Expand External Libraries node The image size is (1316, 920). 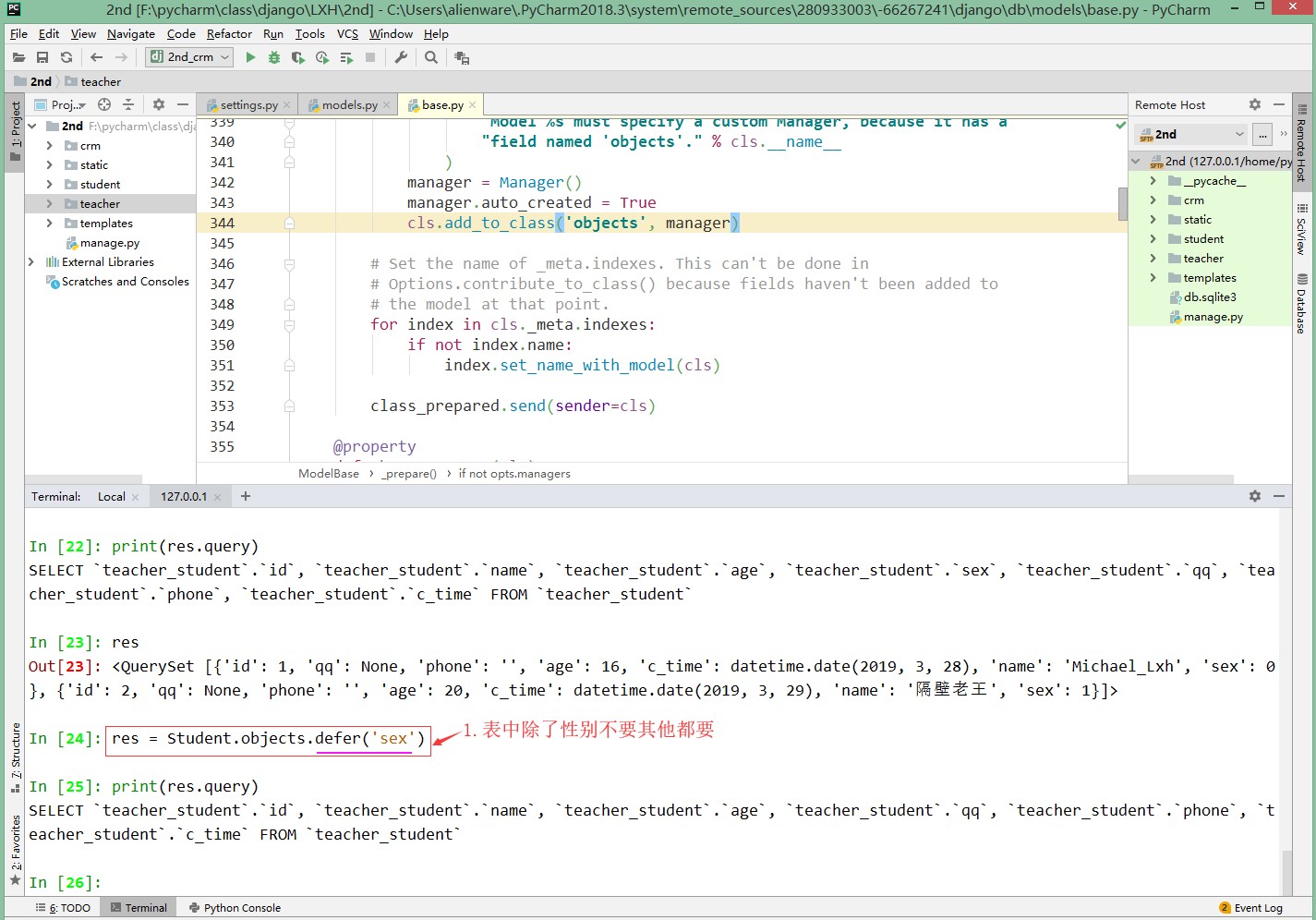click(32, 262)
